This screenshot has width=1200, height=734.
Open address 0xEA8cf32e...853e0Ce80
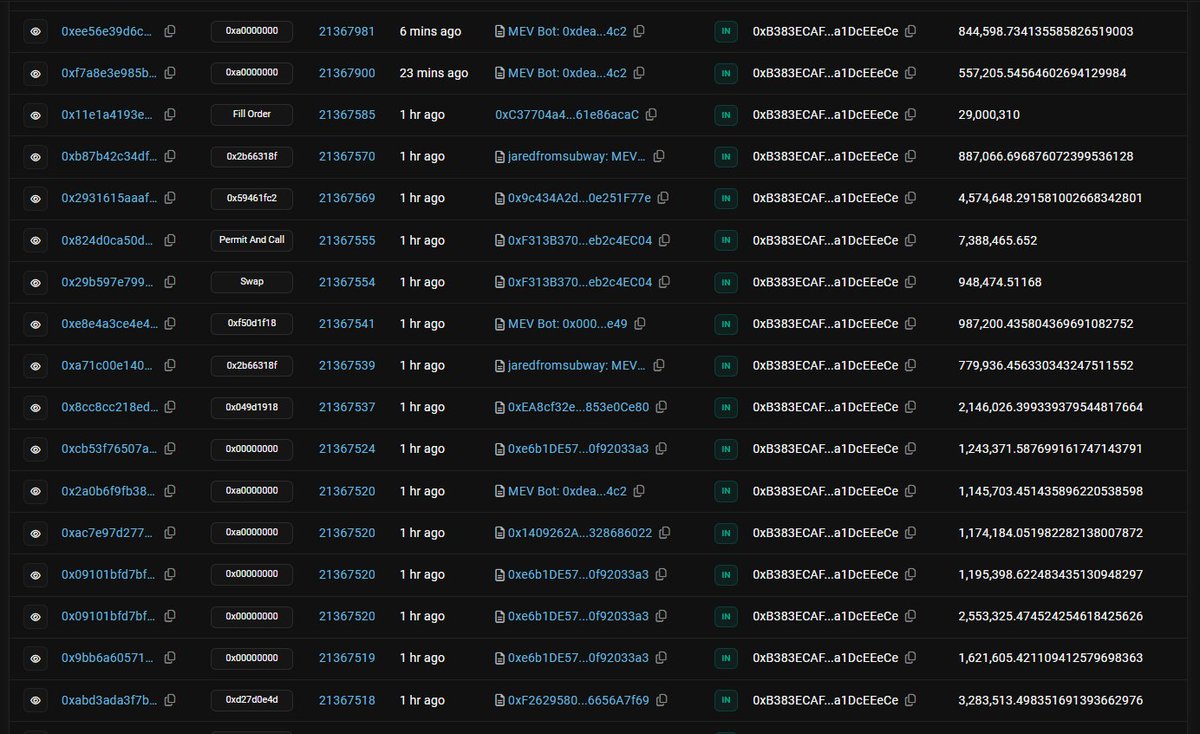click(x=578, y=408)
